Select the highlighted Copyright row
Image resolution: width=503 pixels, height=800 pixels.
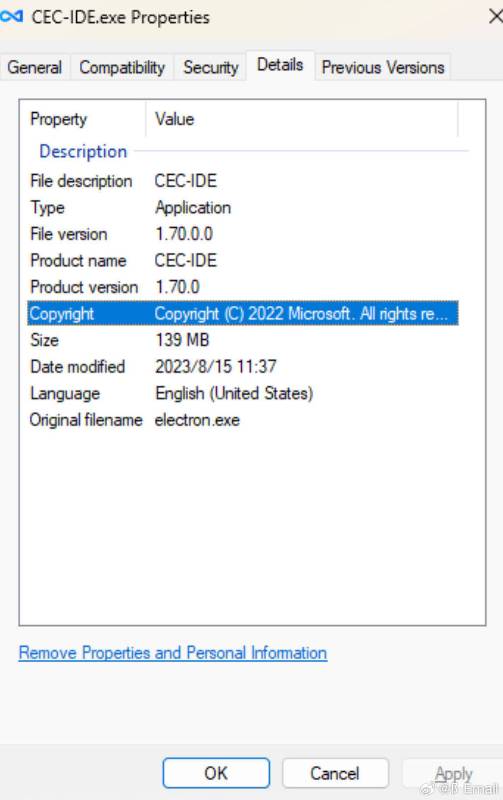point(243,313)
